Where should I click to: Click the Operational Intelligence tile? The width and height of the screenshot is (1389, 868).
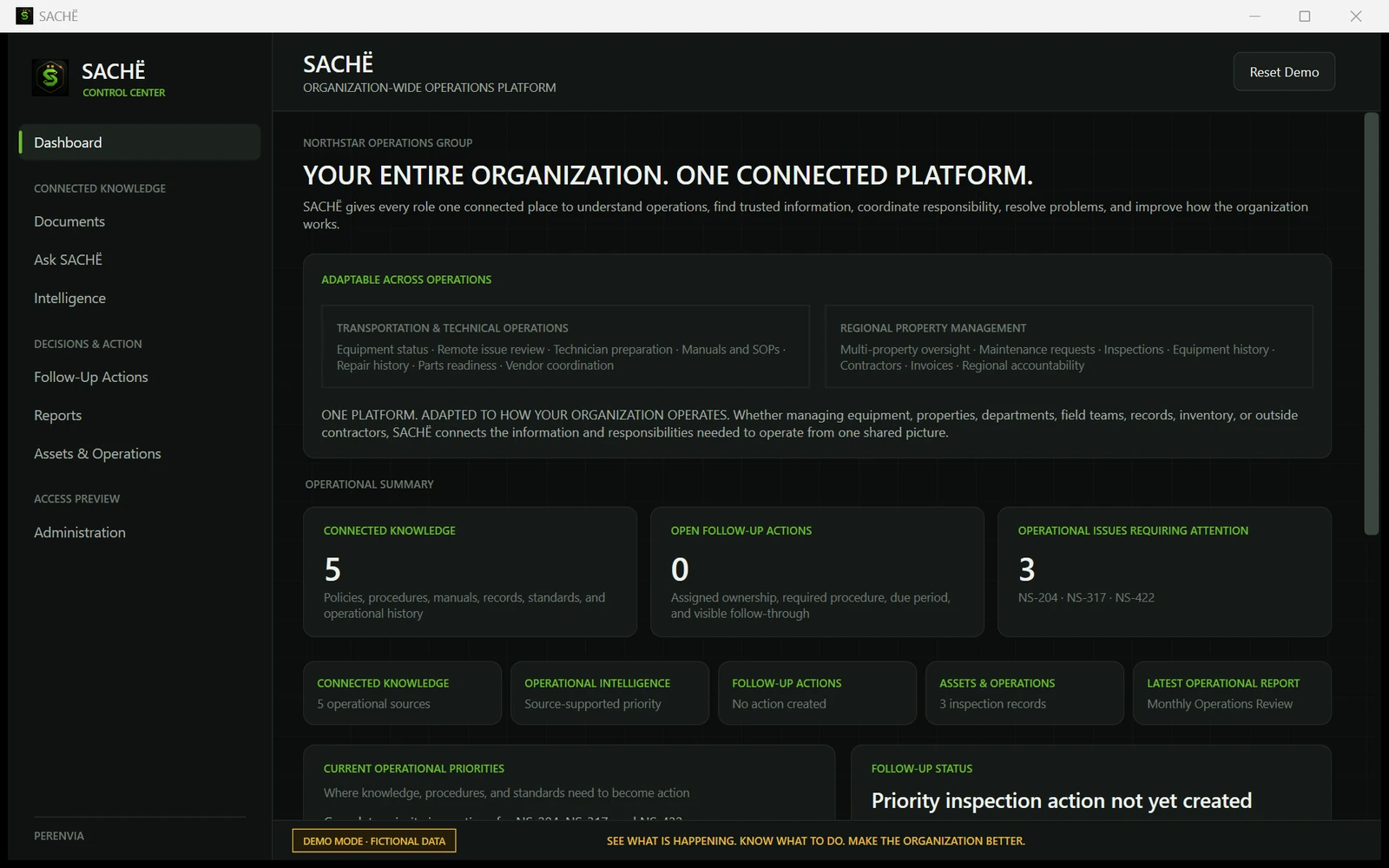click(609, 693)
